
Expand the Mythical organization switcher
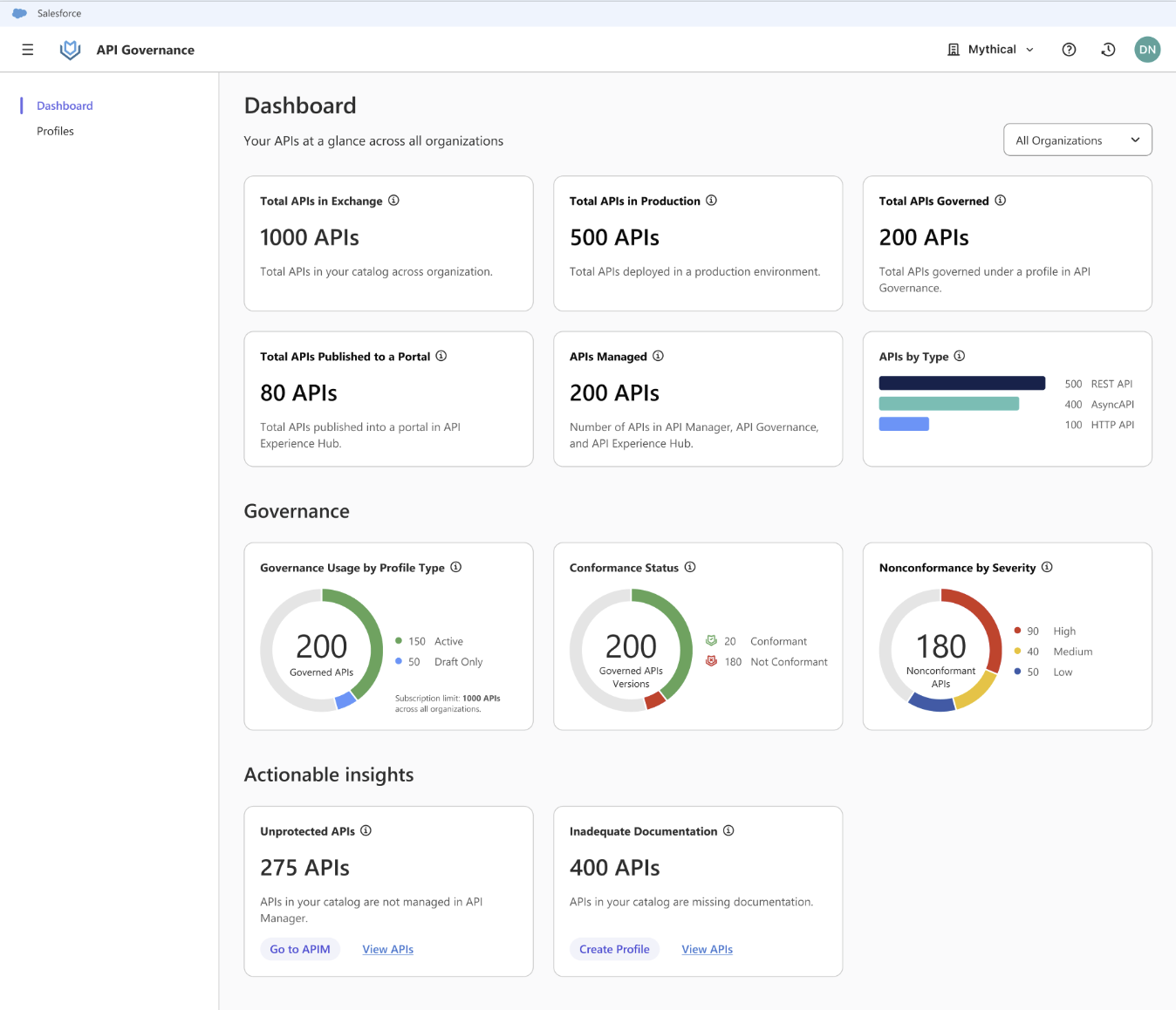(990, 49)
